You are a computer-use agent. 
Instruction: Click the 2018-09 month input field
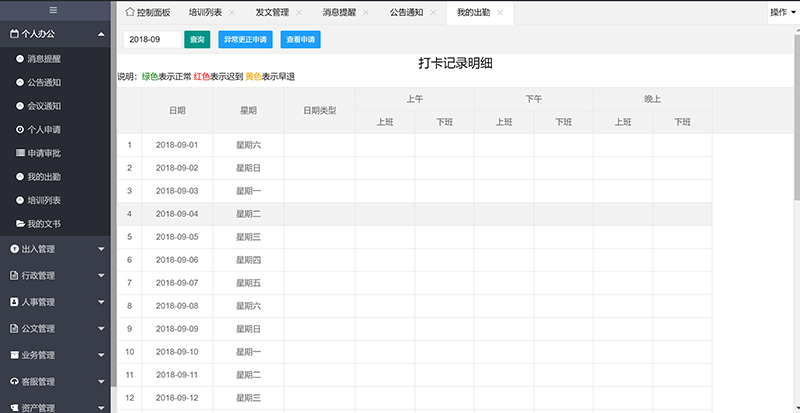152,39
